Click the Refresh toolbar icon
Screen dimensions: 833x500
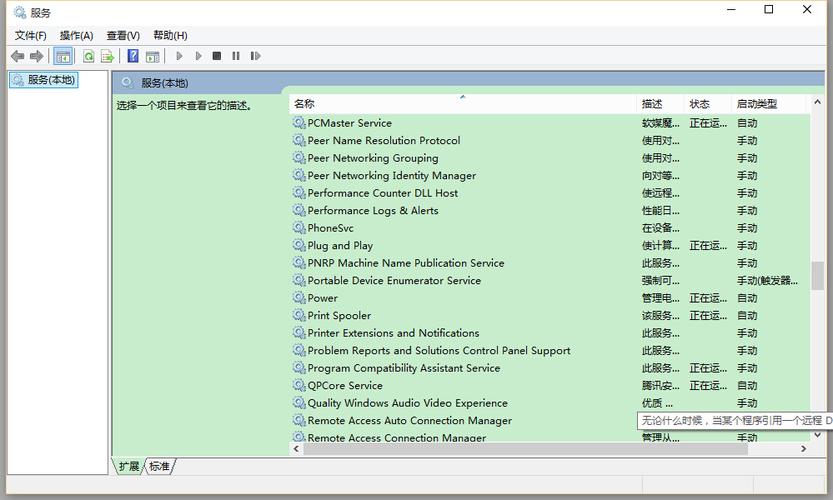coord(89,56)
